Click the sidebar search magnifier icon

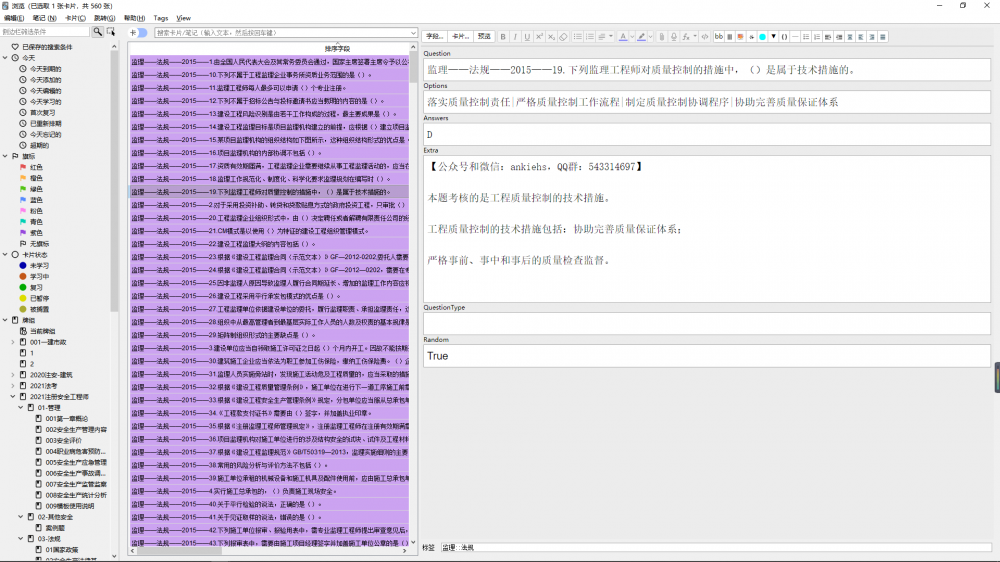tap(98, 31)
